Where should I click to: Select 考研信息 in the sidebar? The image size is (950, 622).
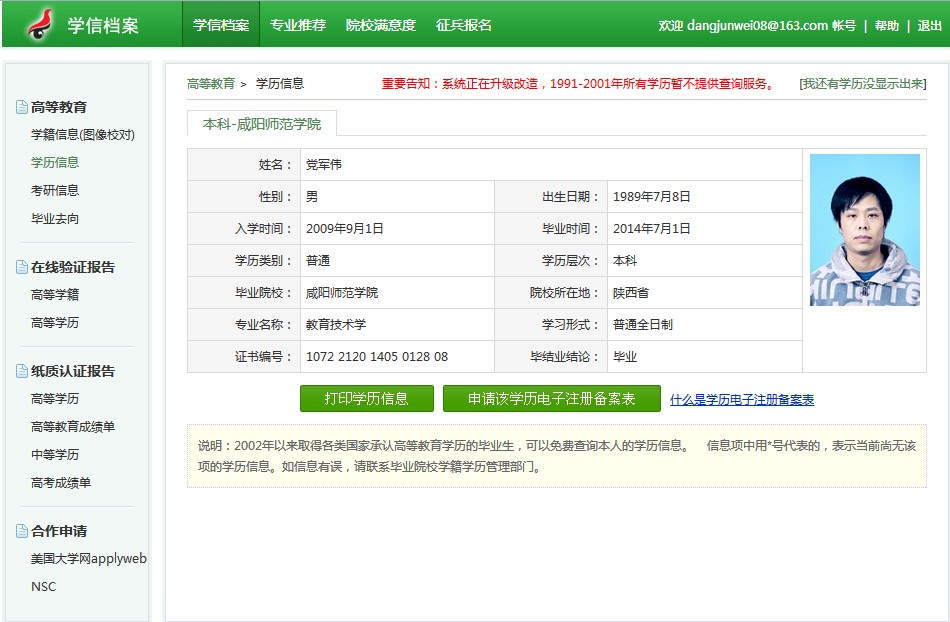click(55, 190)
